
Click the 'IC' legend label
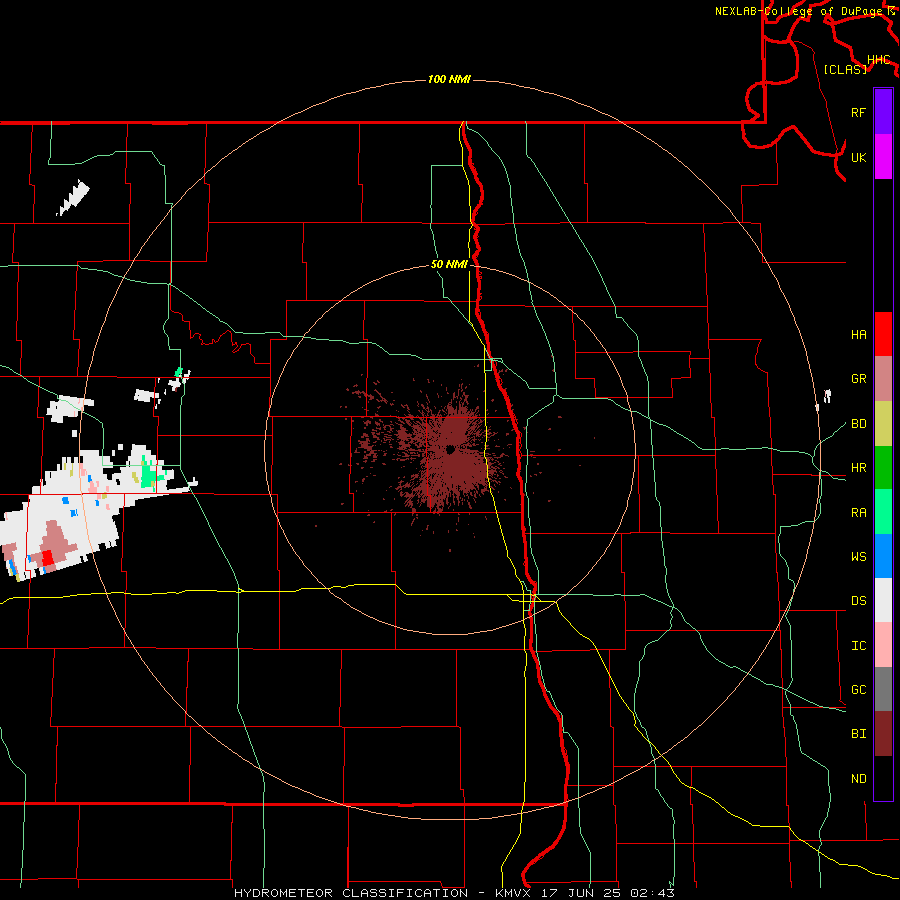pyautogui.click(x=859, y=646)
